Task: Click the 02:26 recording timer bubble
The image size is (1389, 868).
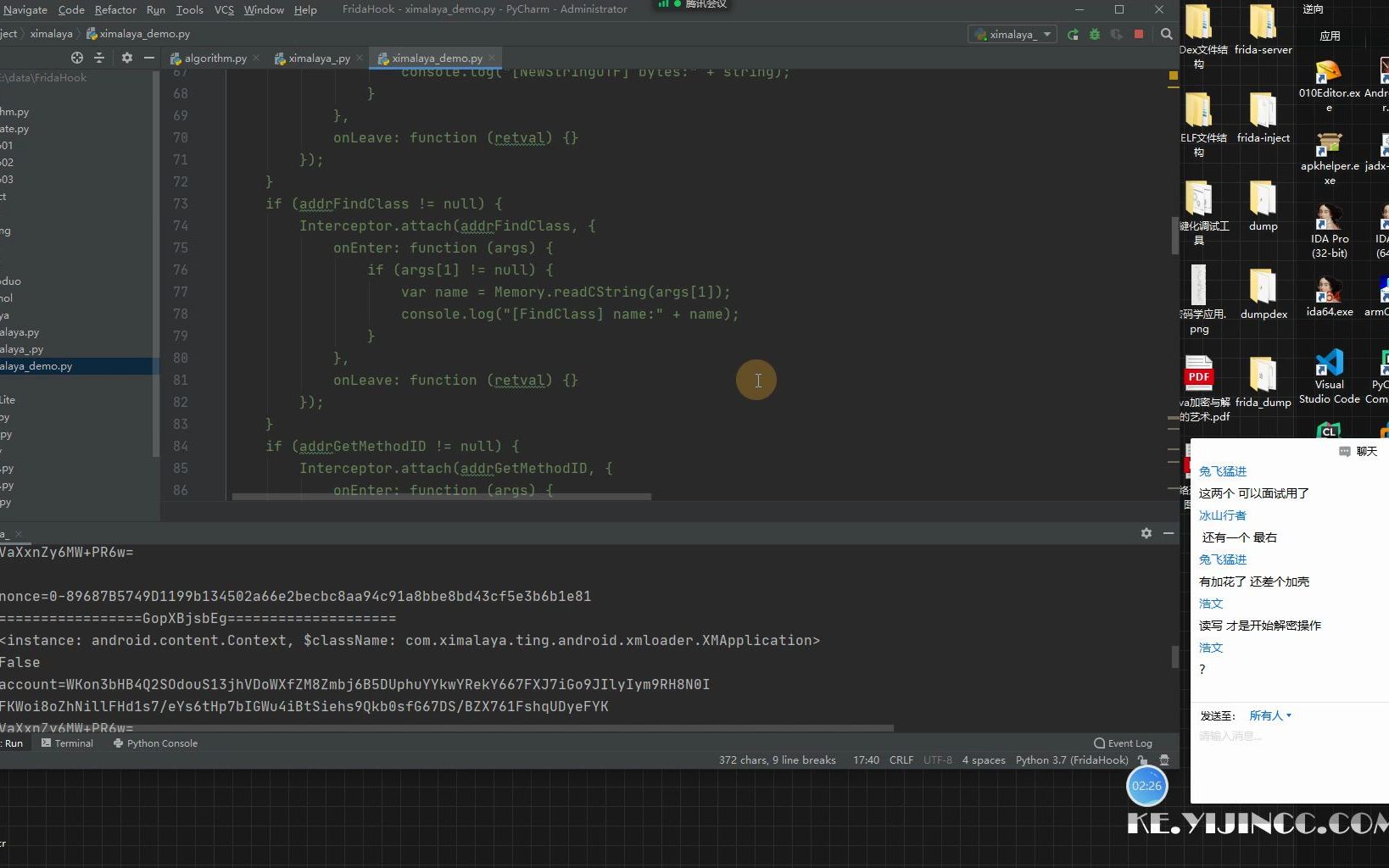Action: 1146,786
